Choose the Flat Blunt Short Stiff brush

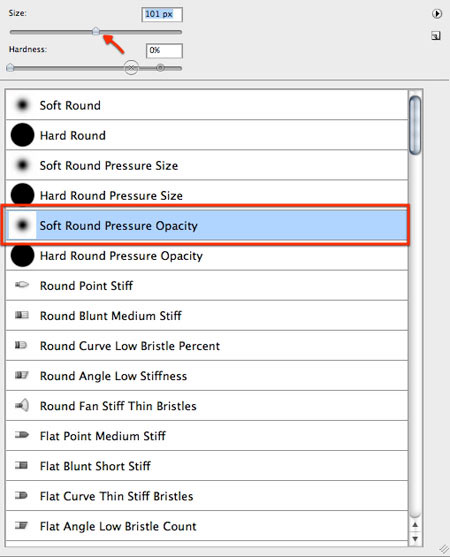click(x=207, y=466)
